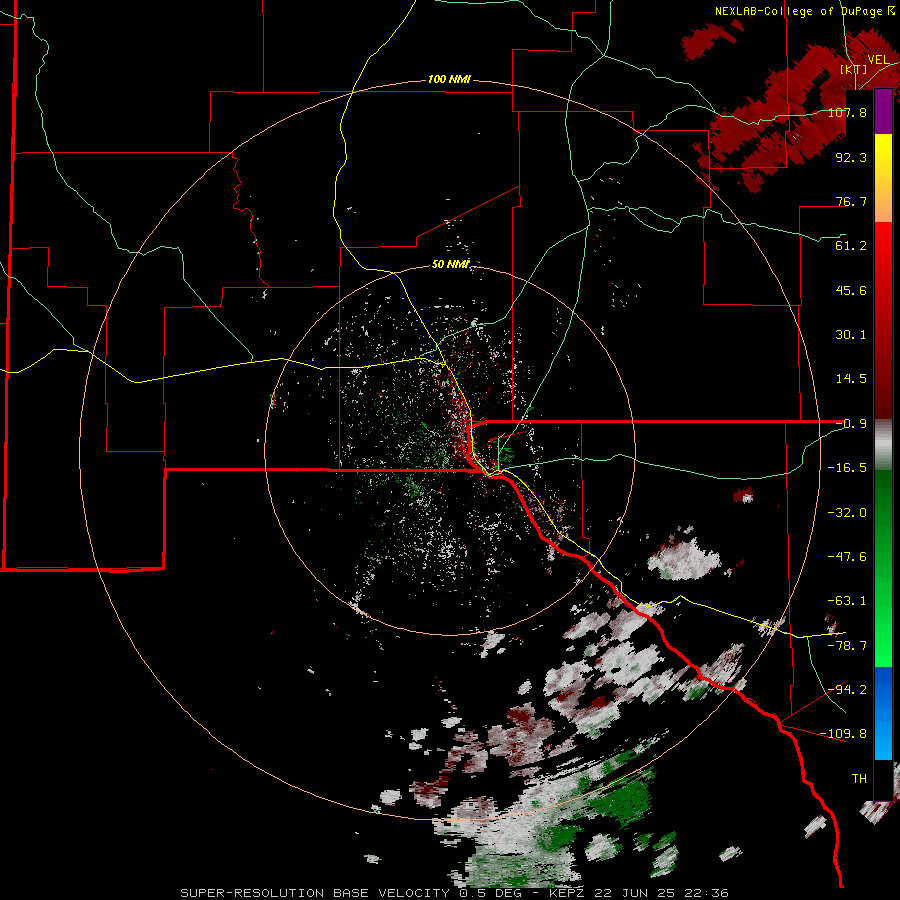Viewport: 900px width, 900px height.
Task: Click the -63.1 value on velocity scale
Action: [x=847, y=600]
